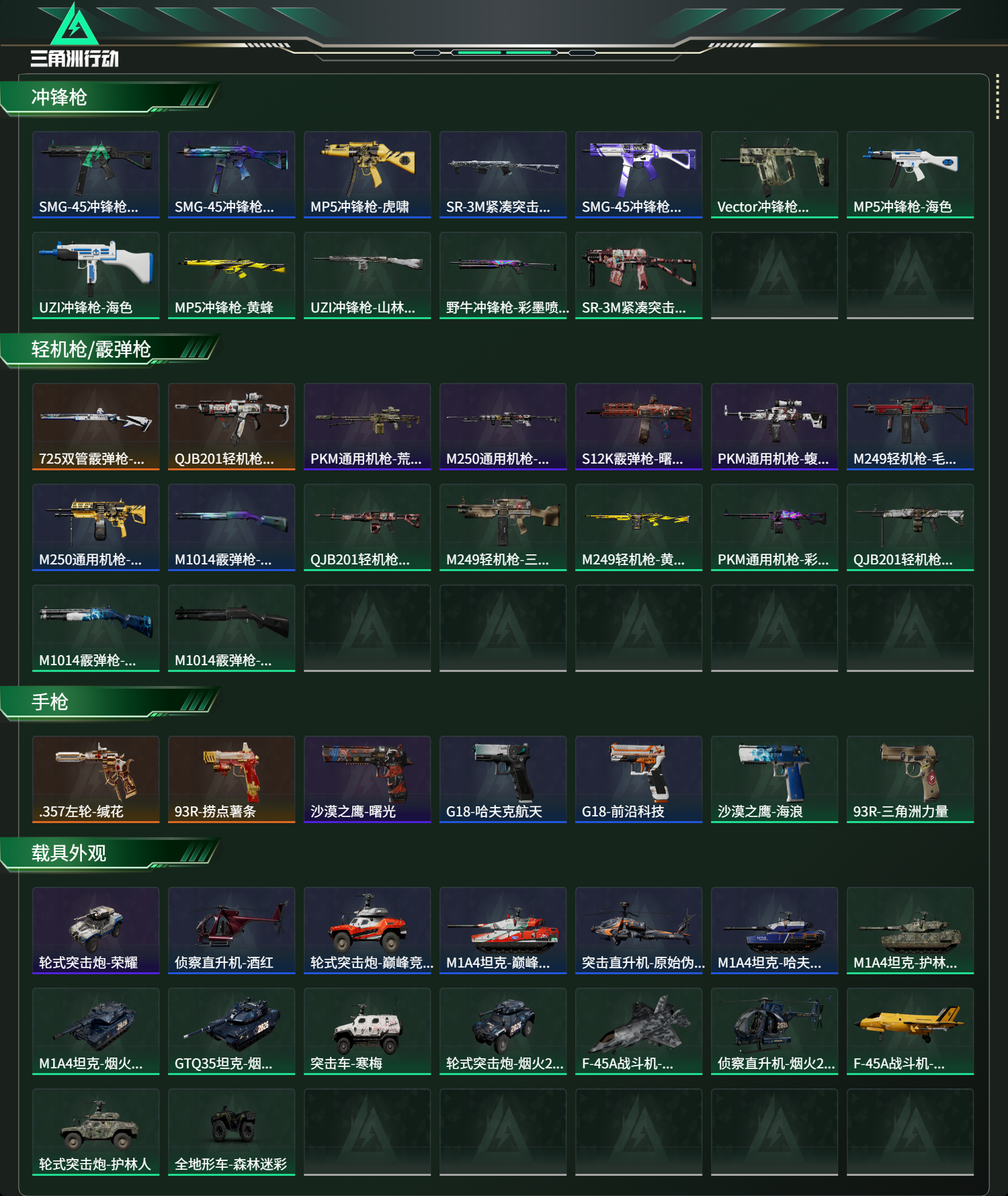The width and height of the screenshot is (1008, 1196).
Task: Select the .357左轮-绒花 pistol skin
Action: click(x=95, y=779)
